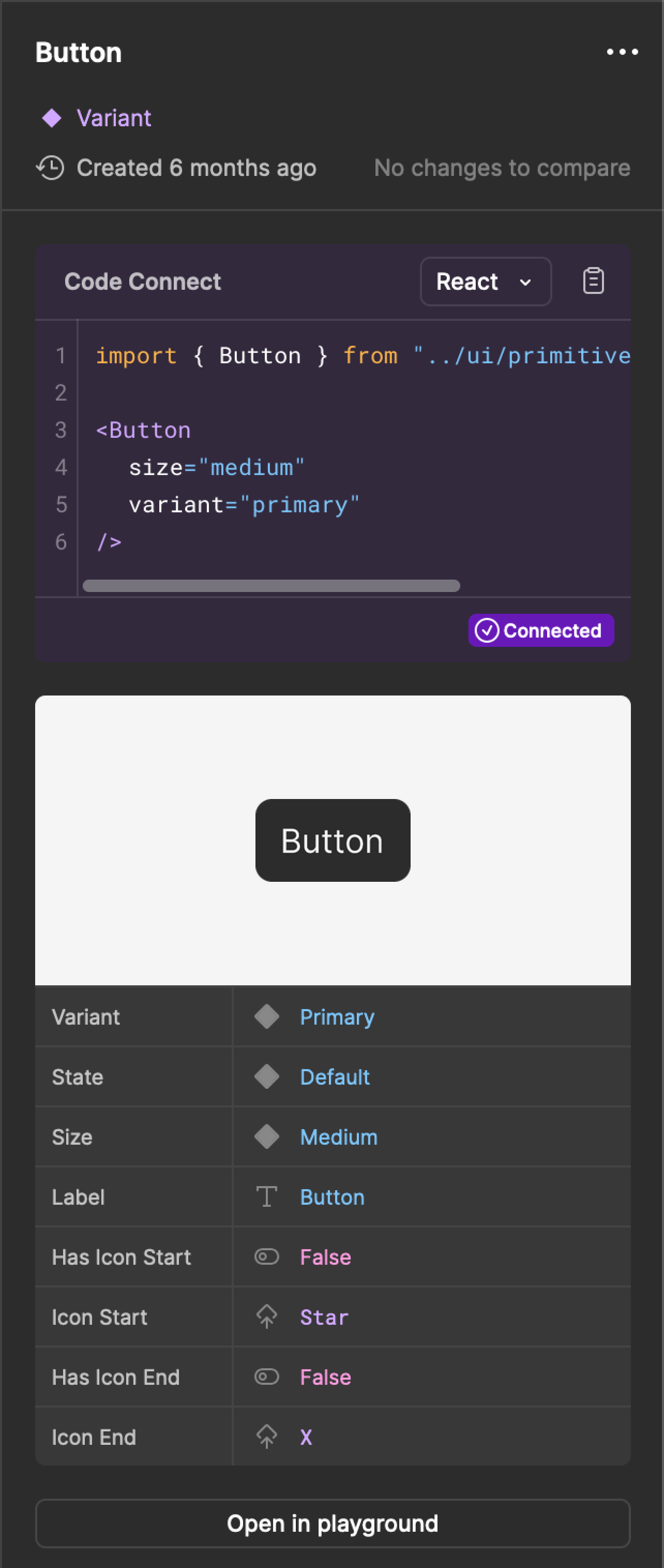This screenshot has height=1568, width=664.
Task: Click the Connected status badge
Action: [x=540, y=631]
